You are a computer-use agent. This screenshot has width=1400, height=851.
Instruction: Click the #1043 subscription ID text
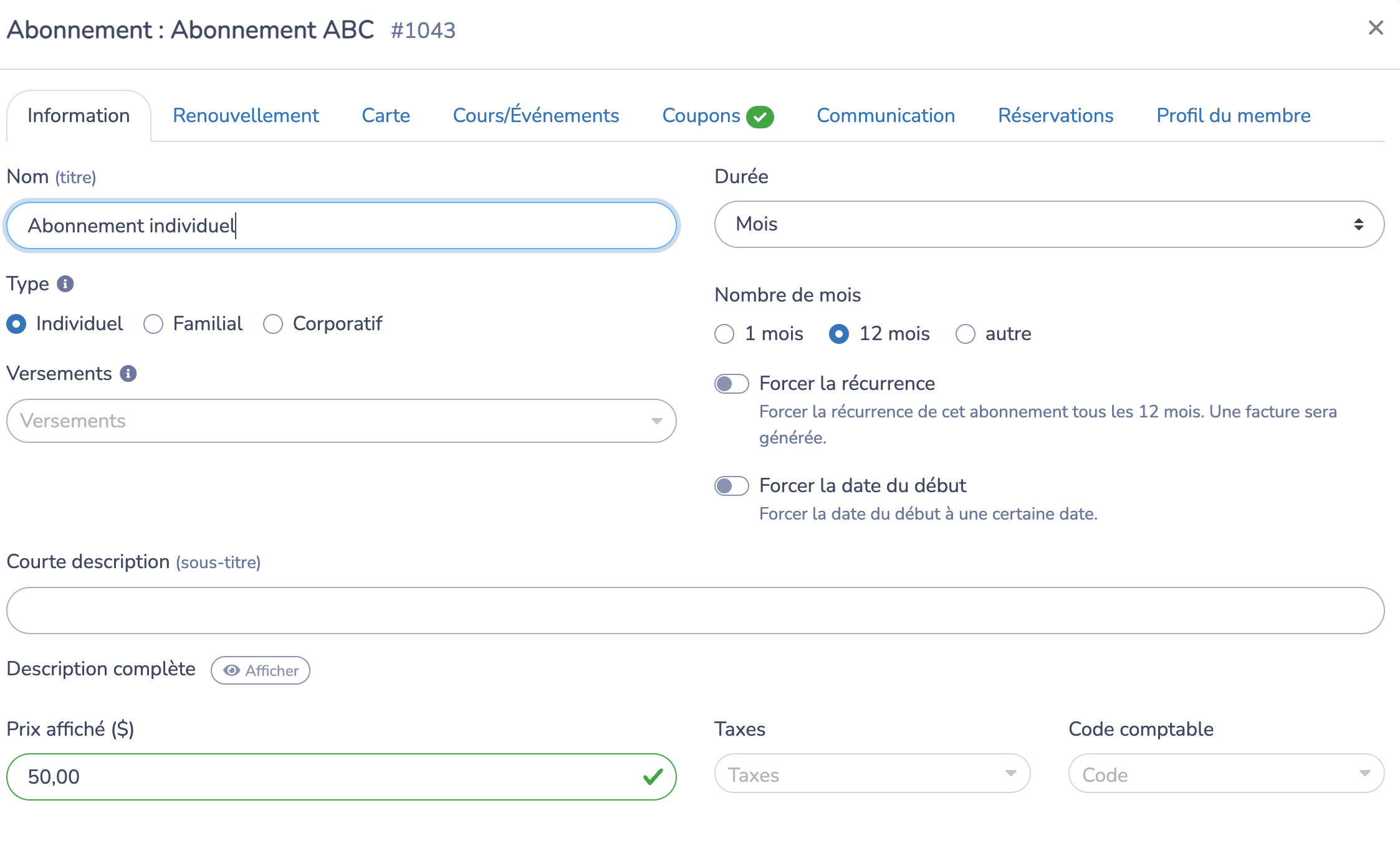[x=423, y=31]
